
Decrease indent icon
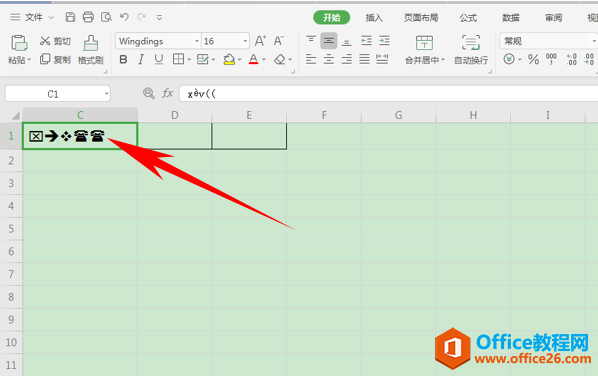click(x=366, y=40)
